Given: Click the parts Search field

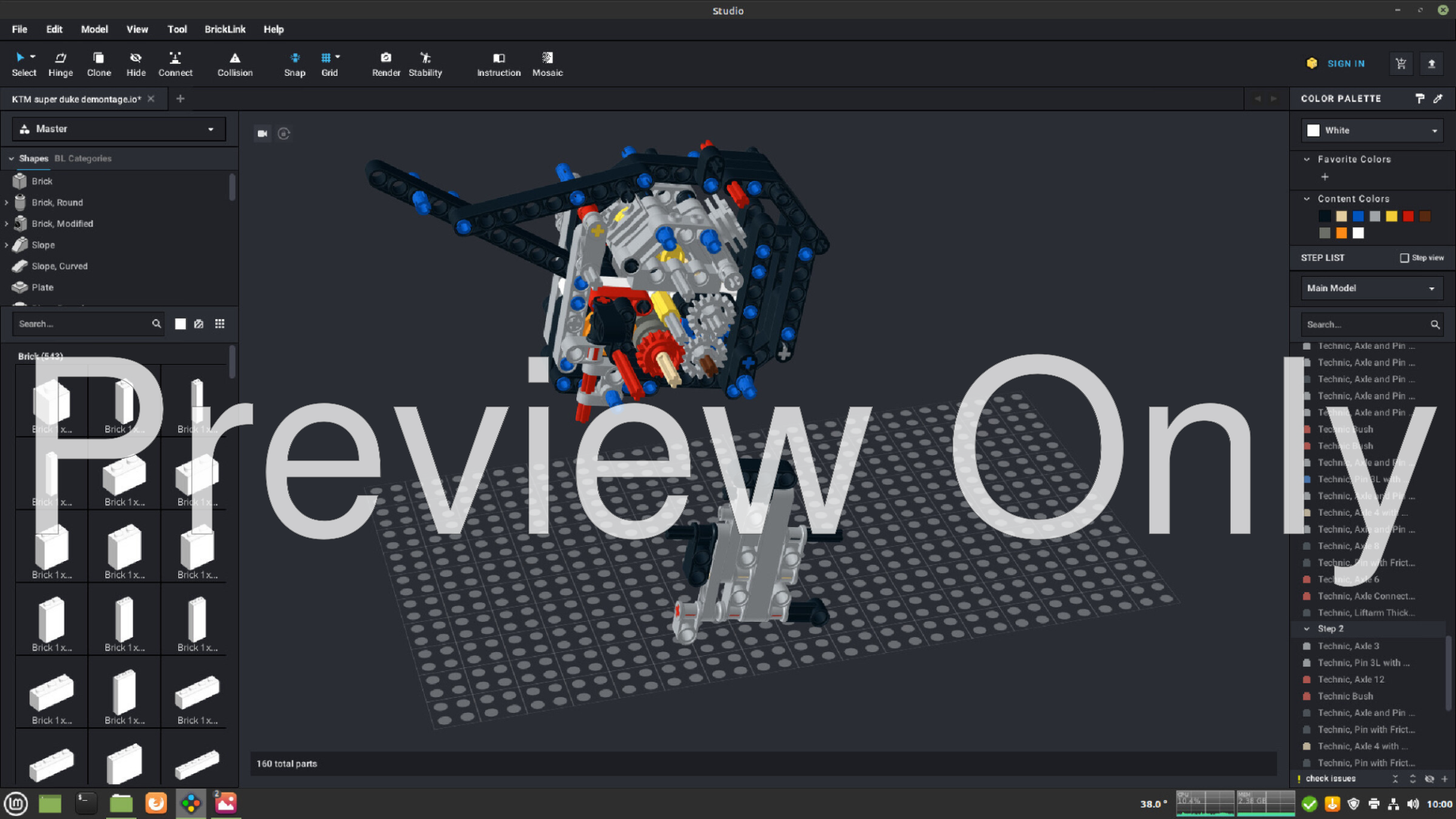Looking at the screenshot, I should (x=82, y=324).
